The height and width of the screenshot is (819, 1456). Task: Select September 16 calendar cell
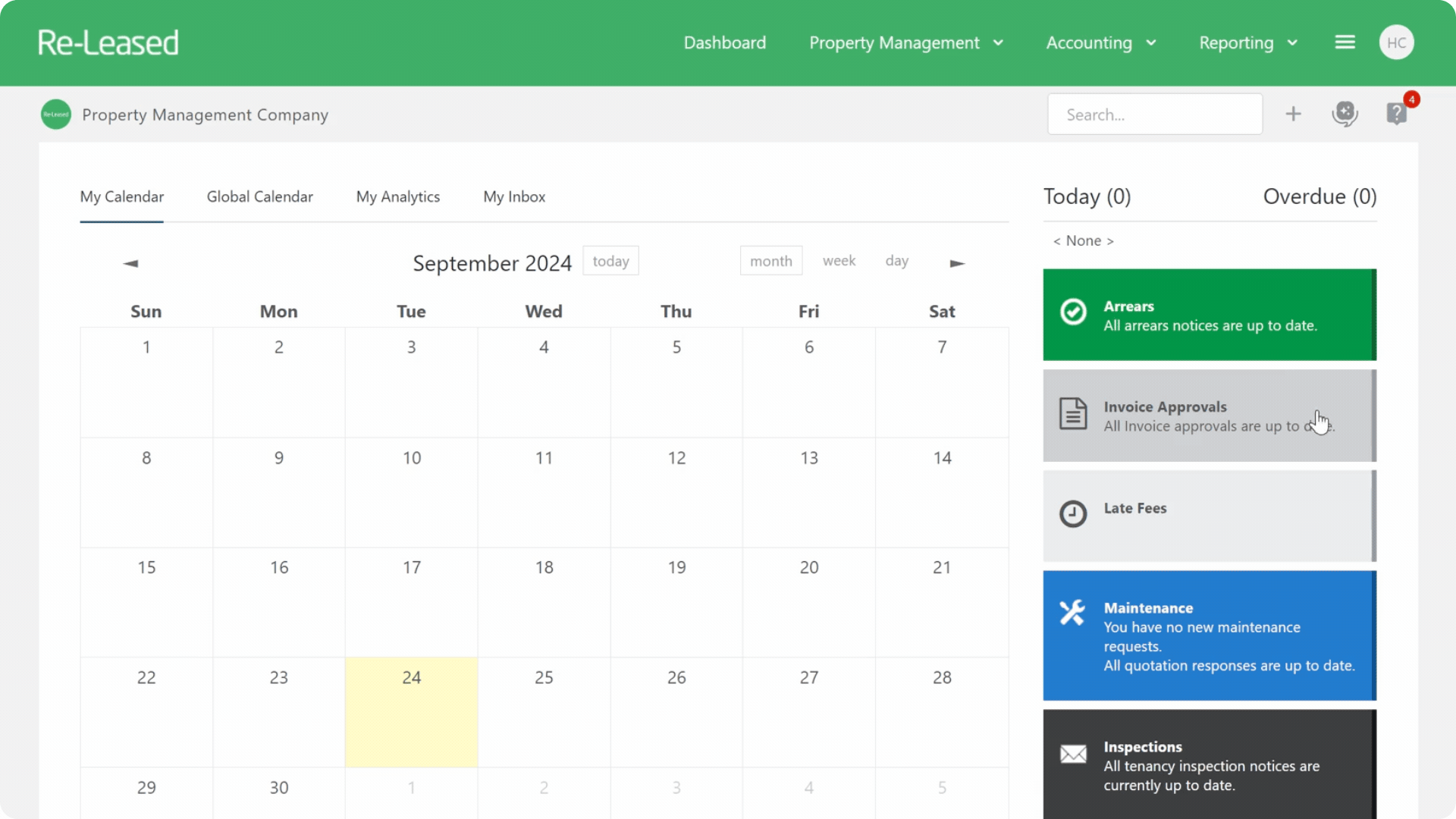[x=279, y=602]
